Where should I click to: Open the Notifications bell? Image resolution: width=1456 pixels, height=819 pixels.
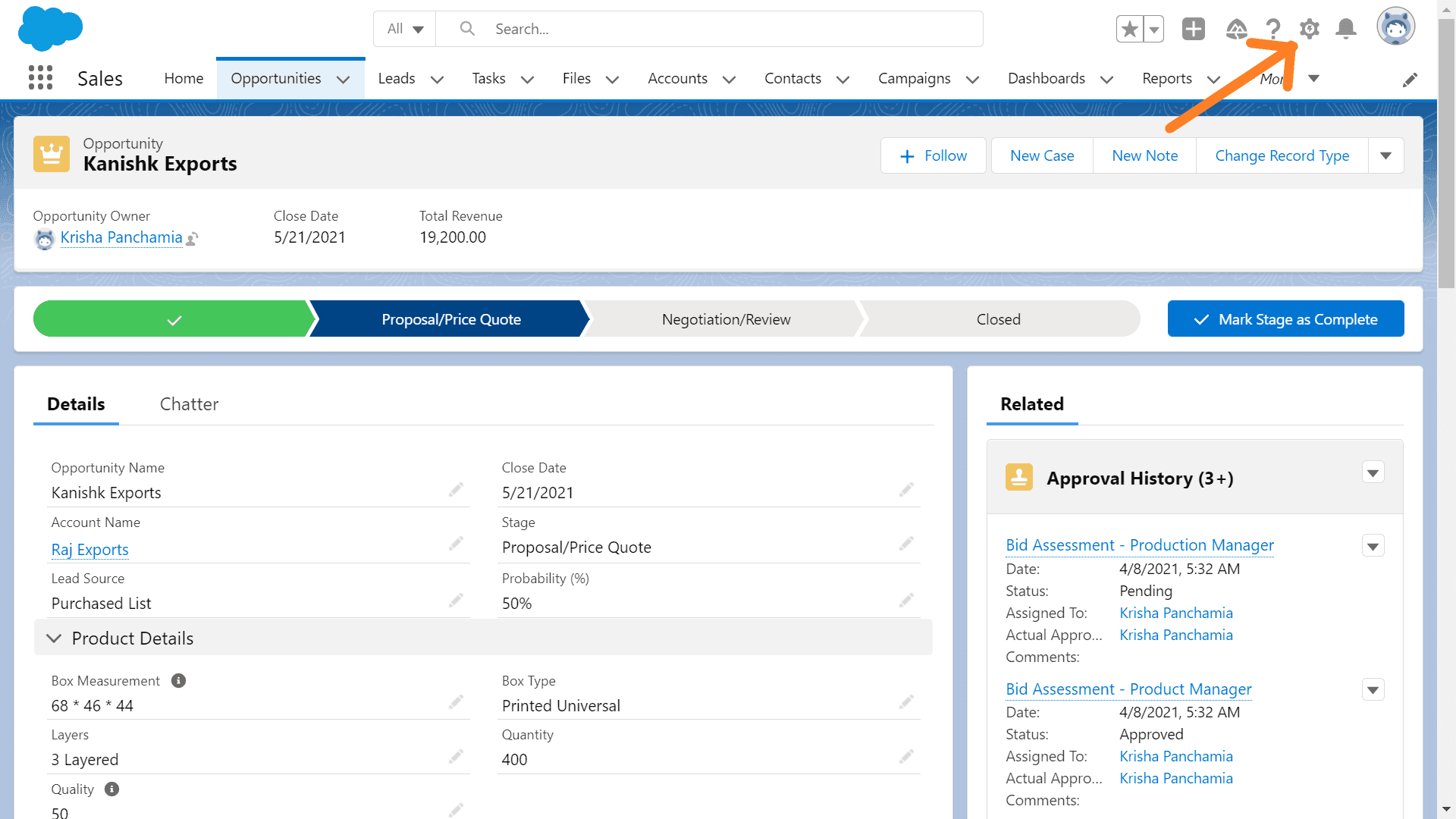tap(1346, 30)
